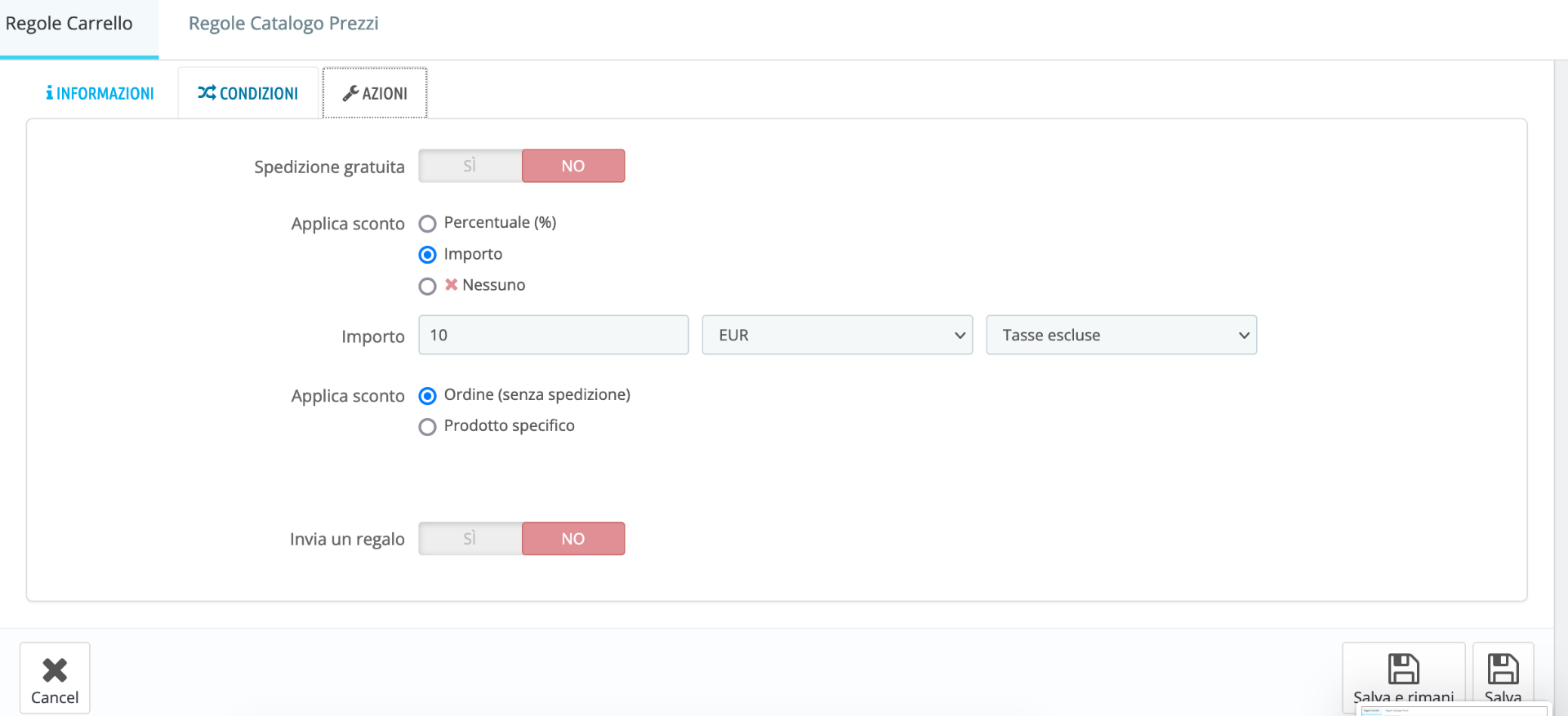Enable free shipping with Sì
This screenshot has height=716, width=1568.
(470, 166)
